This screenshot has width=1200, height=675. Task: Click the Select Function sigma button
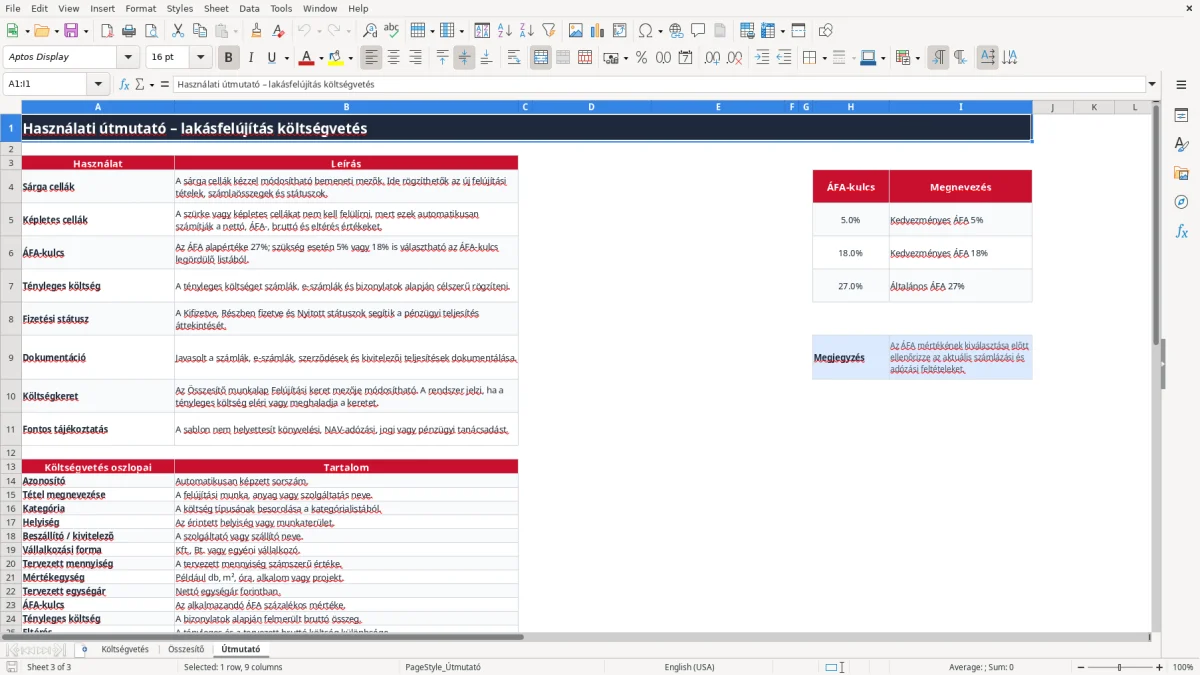pyautogui.click(x=139, y=84)
